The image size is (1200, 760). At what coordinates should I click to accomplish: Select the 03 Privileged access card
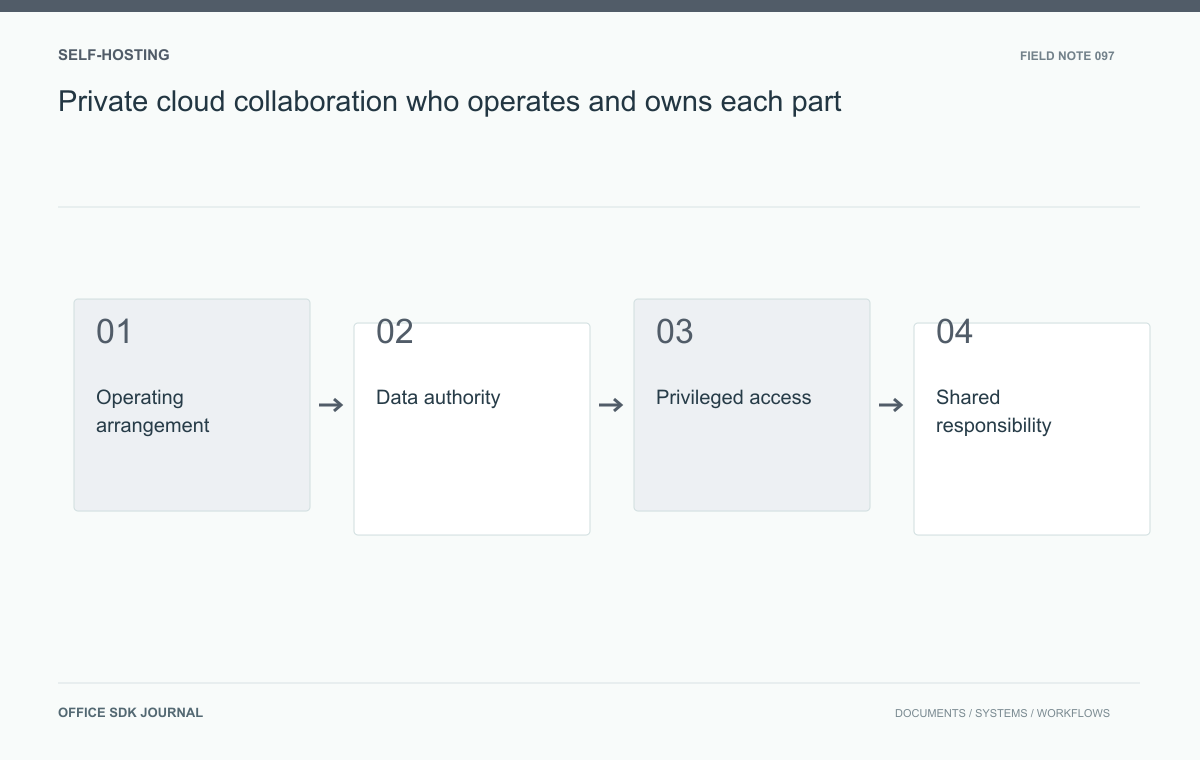click(752, 405)
